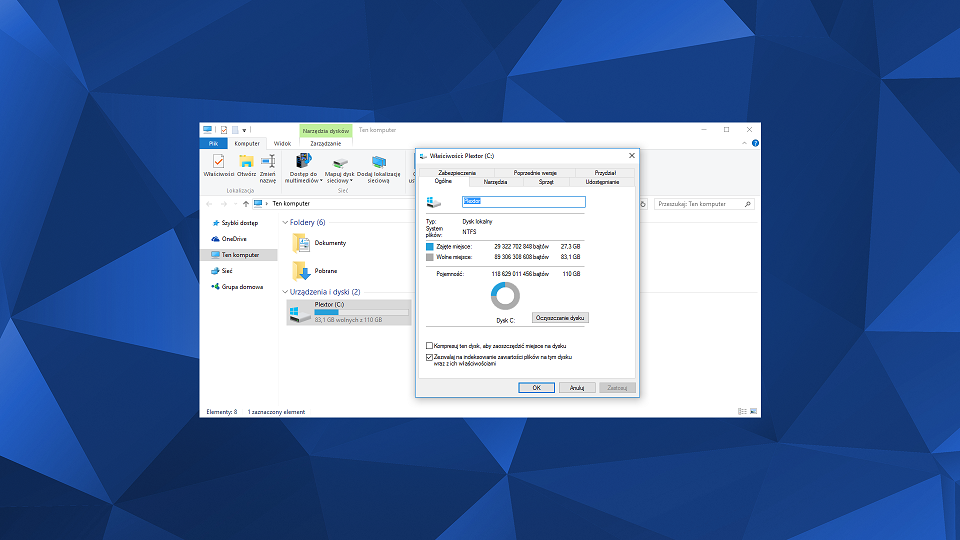
Task: Collapse the Urządzenia i dyski group
Action: (x=285, y=292)
